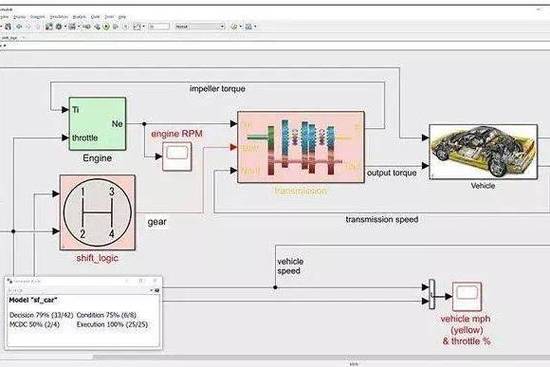Click the Forward arrow toolbar icon

click(28, 26)
